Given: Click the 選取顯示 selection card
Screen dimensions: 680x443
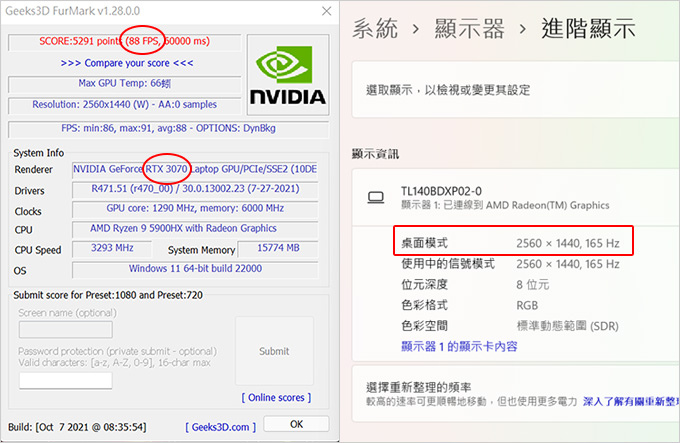Looking at the screenshot, I should click(516, 89).
